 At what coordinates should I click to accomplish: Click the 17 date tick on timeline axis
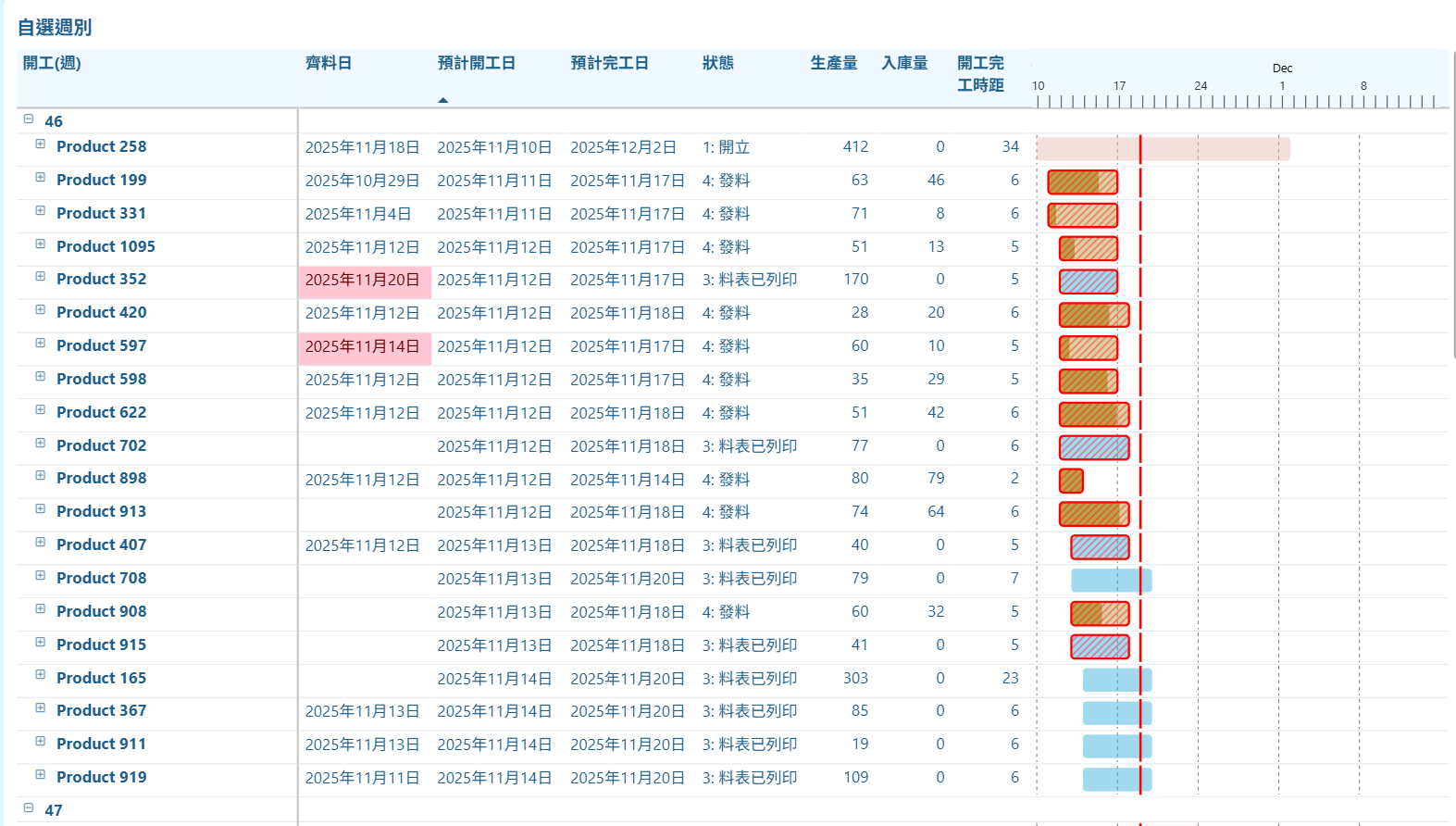point(1119,85)
